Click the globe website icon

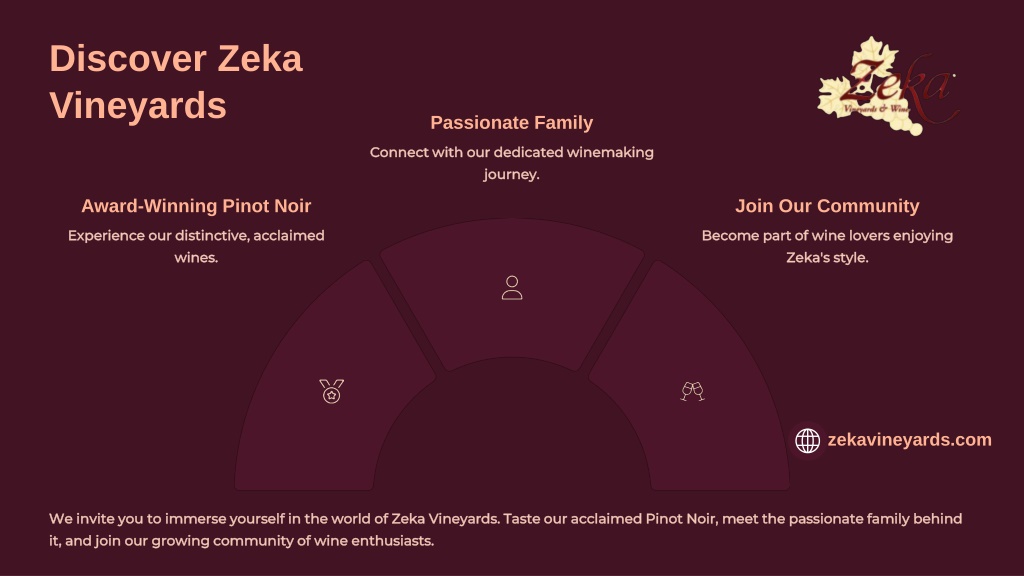[x=807, y=440]
